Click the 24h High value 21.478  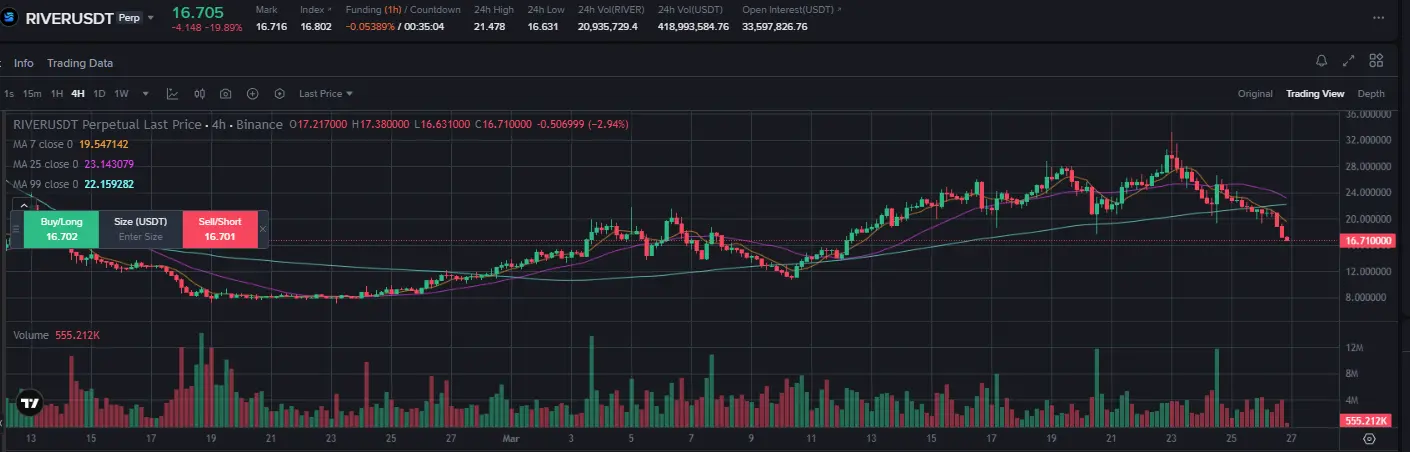(490, 26)
